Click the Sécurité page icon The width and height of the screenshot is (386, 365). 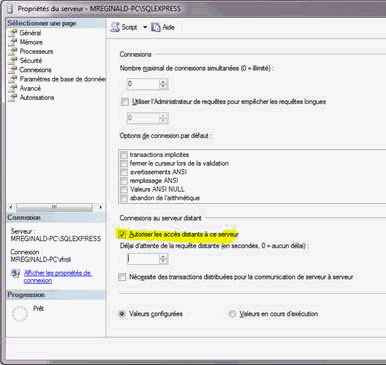13,60
